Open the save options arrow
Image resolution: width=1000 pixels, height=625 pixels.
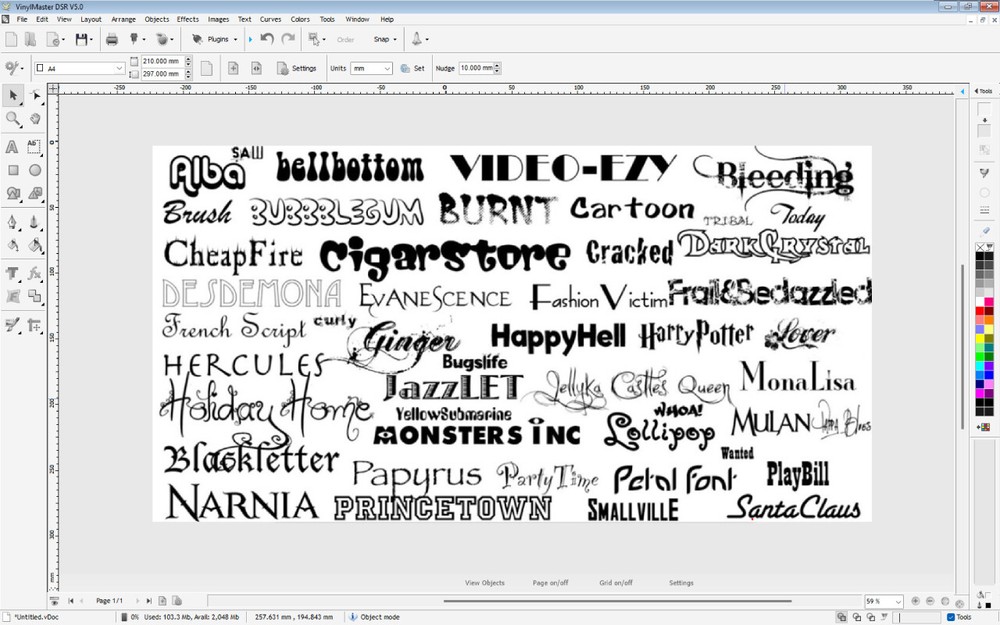(x=91, y=40)
